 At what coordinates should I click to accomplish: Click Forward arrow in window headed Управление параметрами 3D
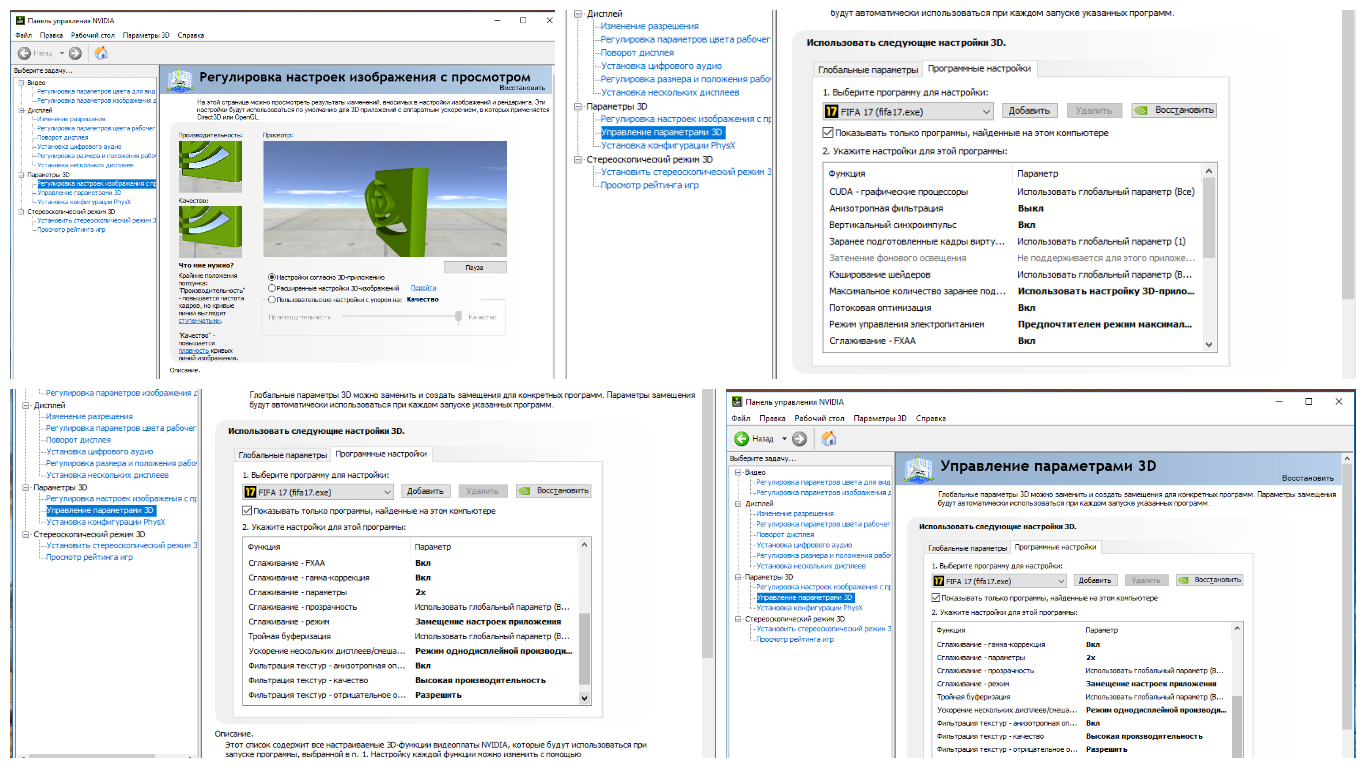(x=799, y=438)
